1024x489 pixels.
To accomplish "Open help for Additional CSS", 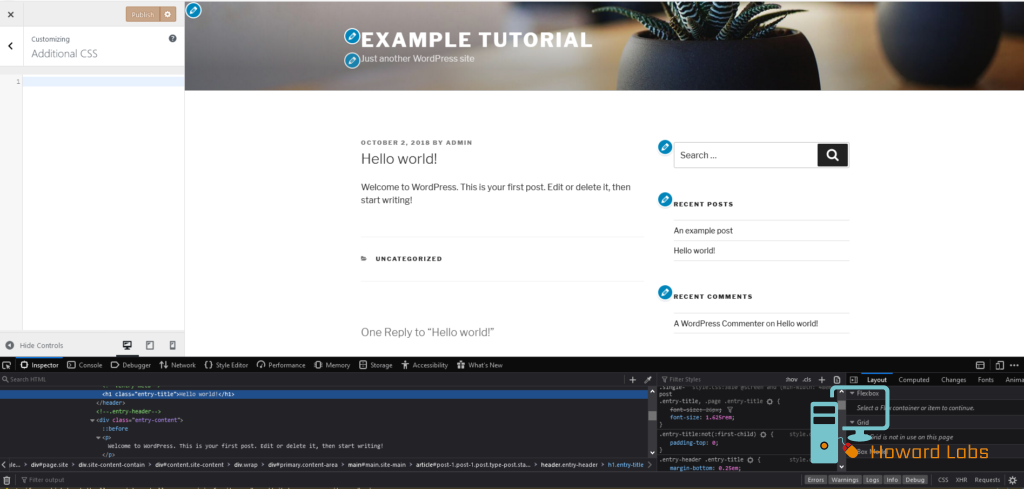I will pos(172,39).
